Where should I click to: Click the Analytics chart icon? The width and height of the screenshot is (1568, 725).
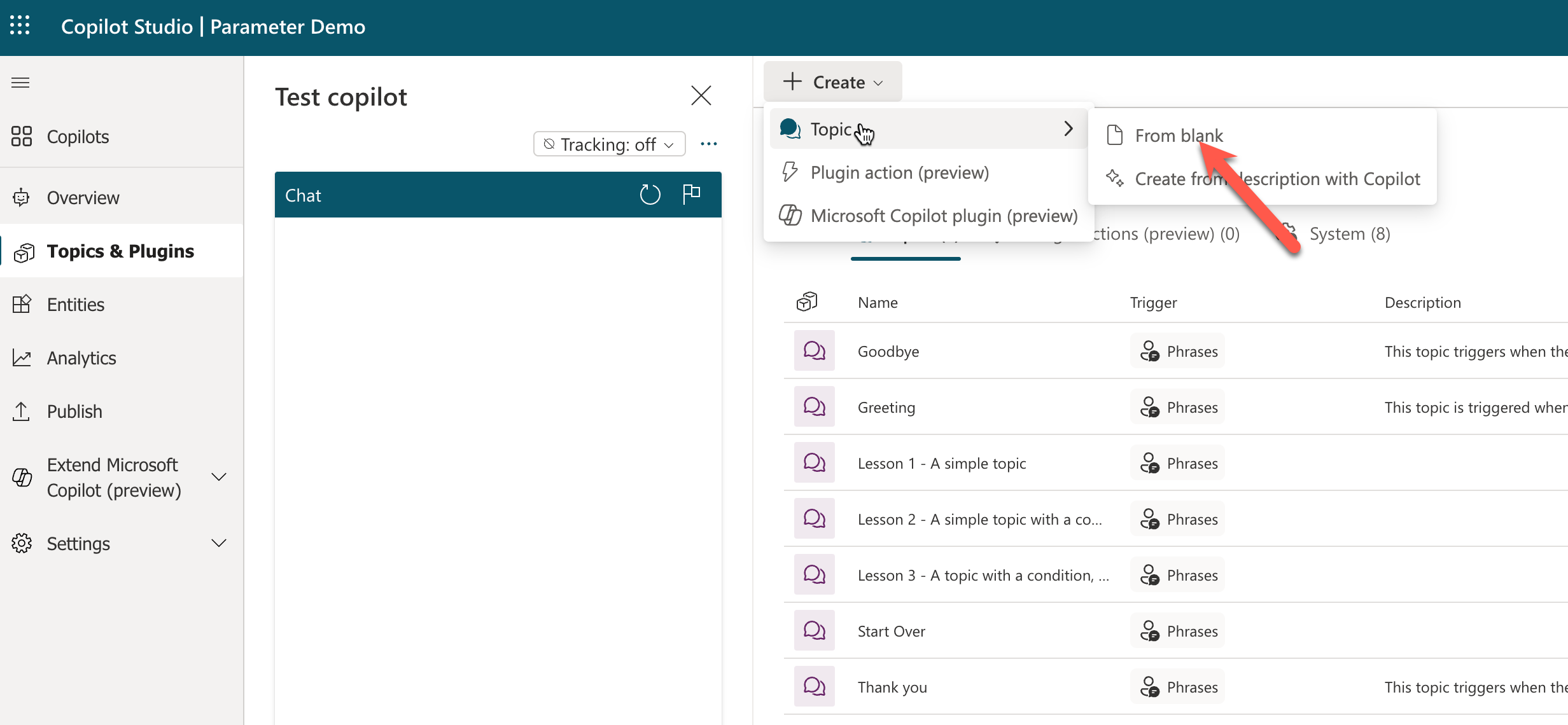22,357
